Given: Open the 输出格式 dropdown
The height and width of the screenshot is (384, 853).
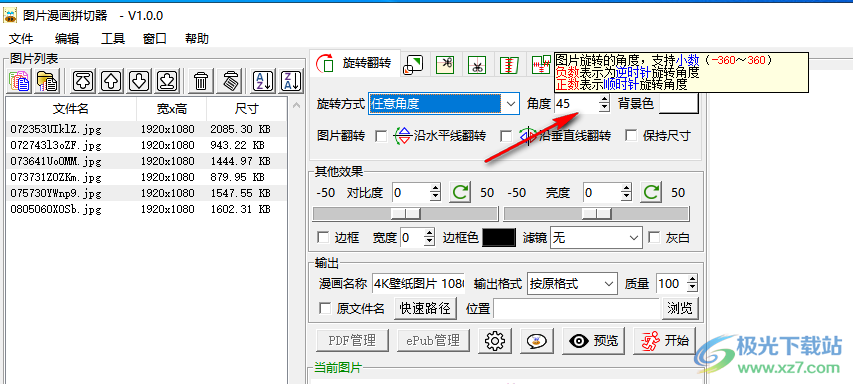Looking at the screenshot, I should tap(572, 283).
